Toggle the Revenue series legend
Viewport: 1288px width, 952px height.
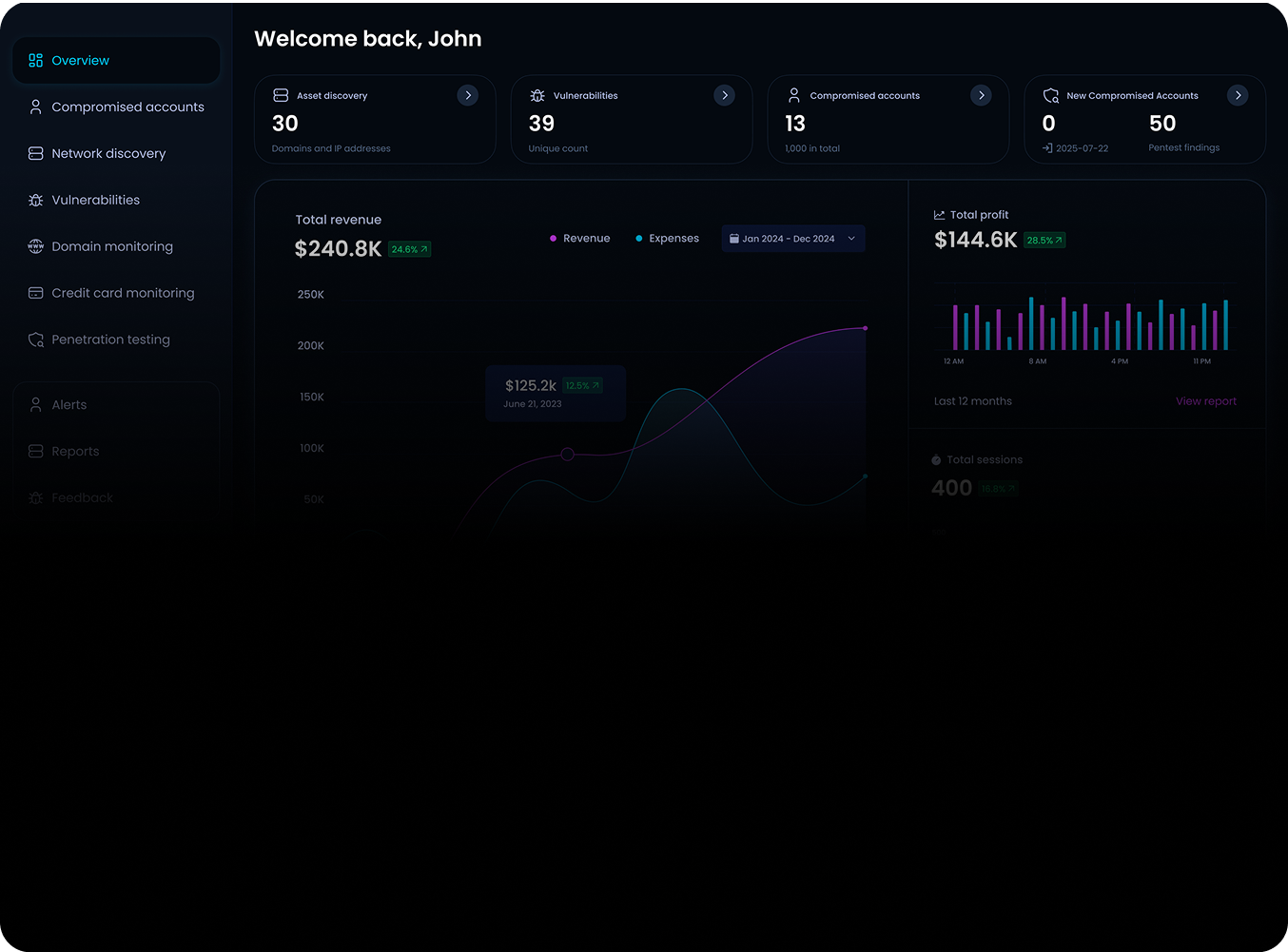(x=579, y=239)
